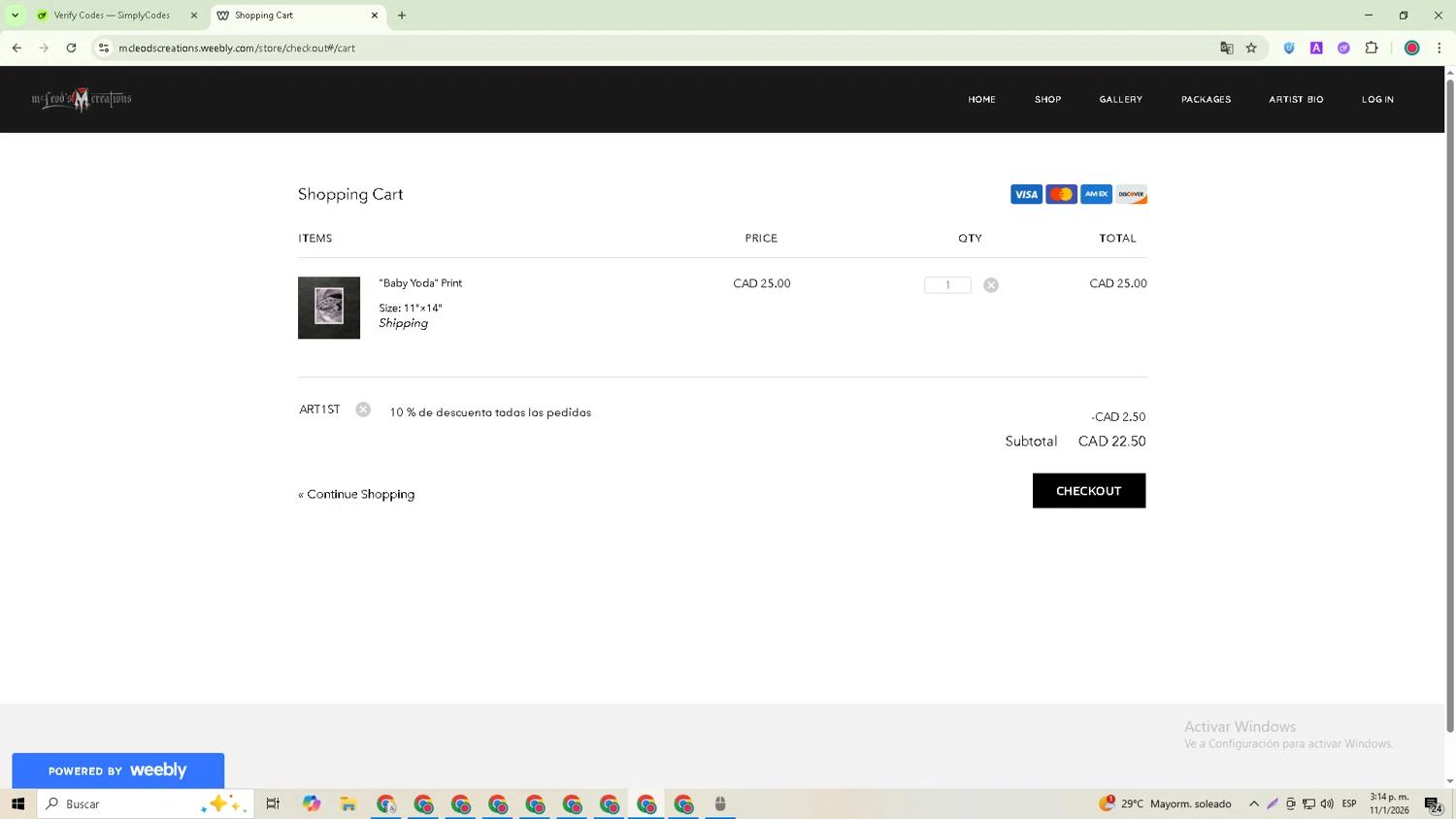Viewport: 1456px width, 819px height.
Task: Click the McLeod's Creations site logo
Action: pyautogui.click(x=82, y=99)
